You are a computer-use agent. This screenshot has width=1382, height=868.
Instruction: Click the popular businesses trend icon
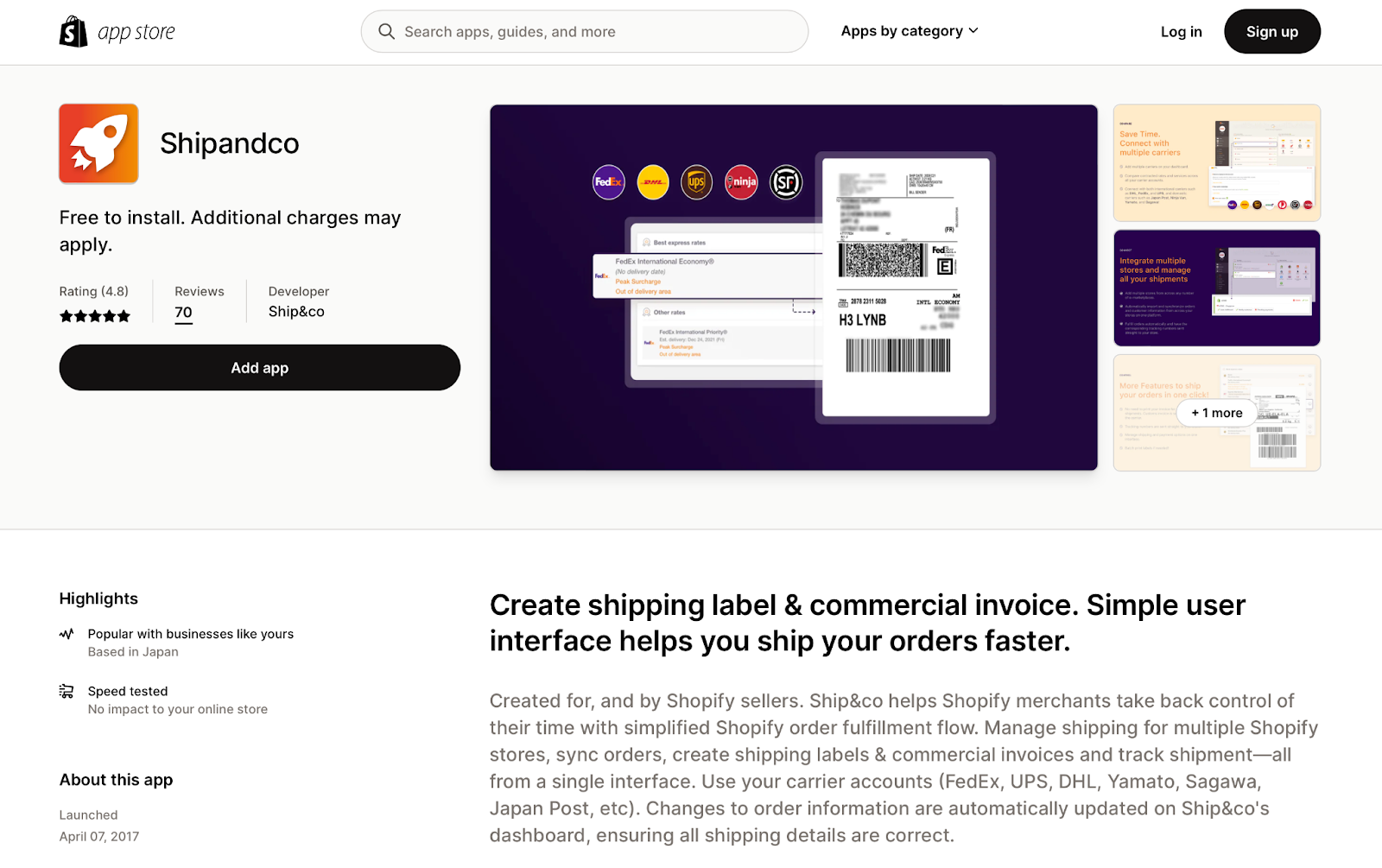click(67, 634)
